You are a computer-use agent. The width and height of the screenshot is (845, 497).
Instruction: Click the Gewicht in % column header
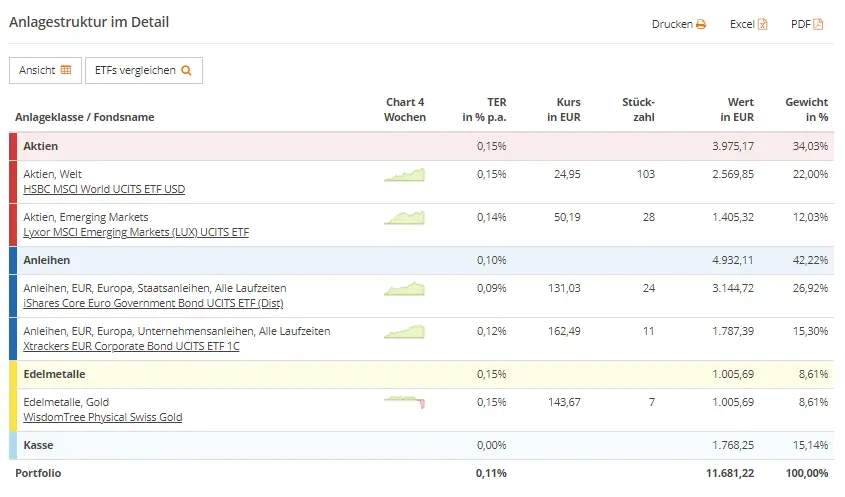pyautogui.click(x=806, y=109)
